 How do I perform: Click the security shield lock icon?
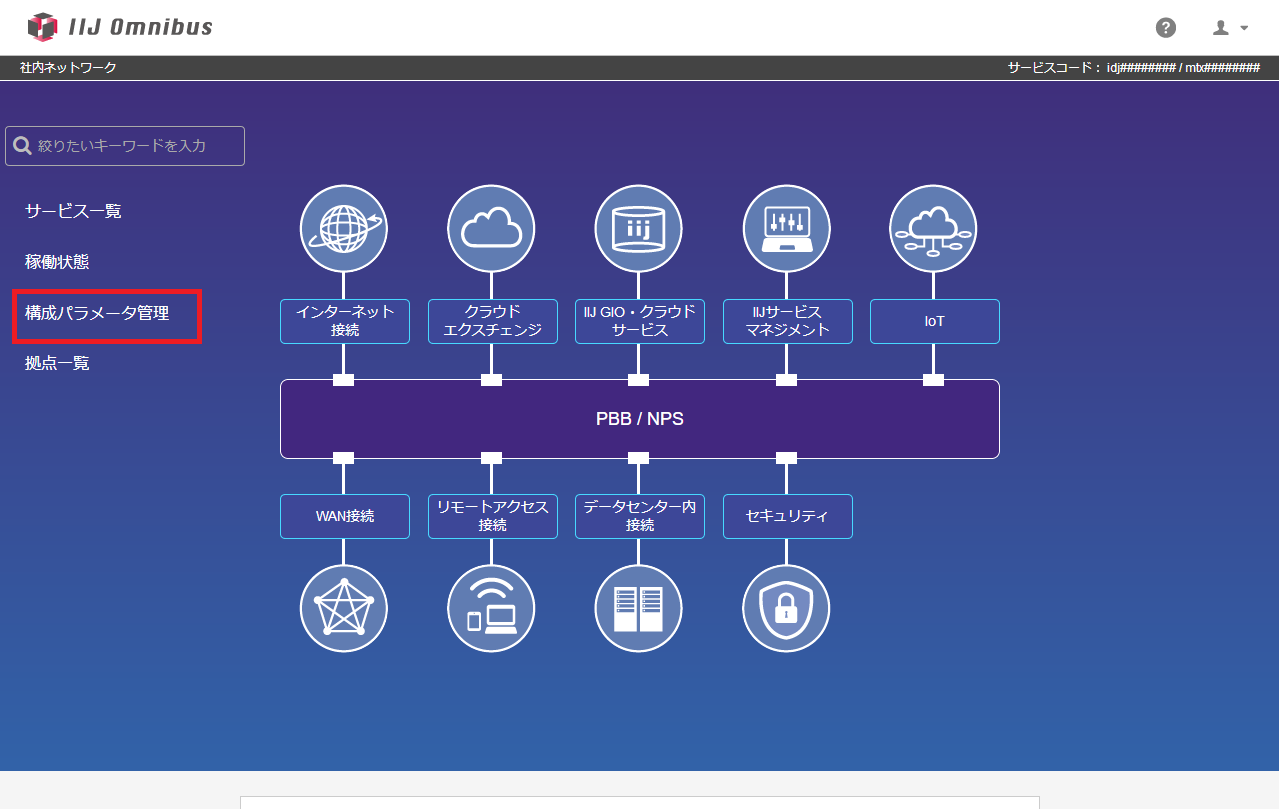[x=786, y=608]
